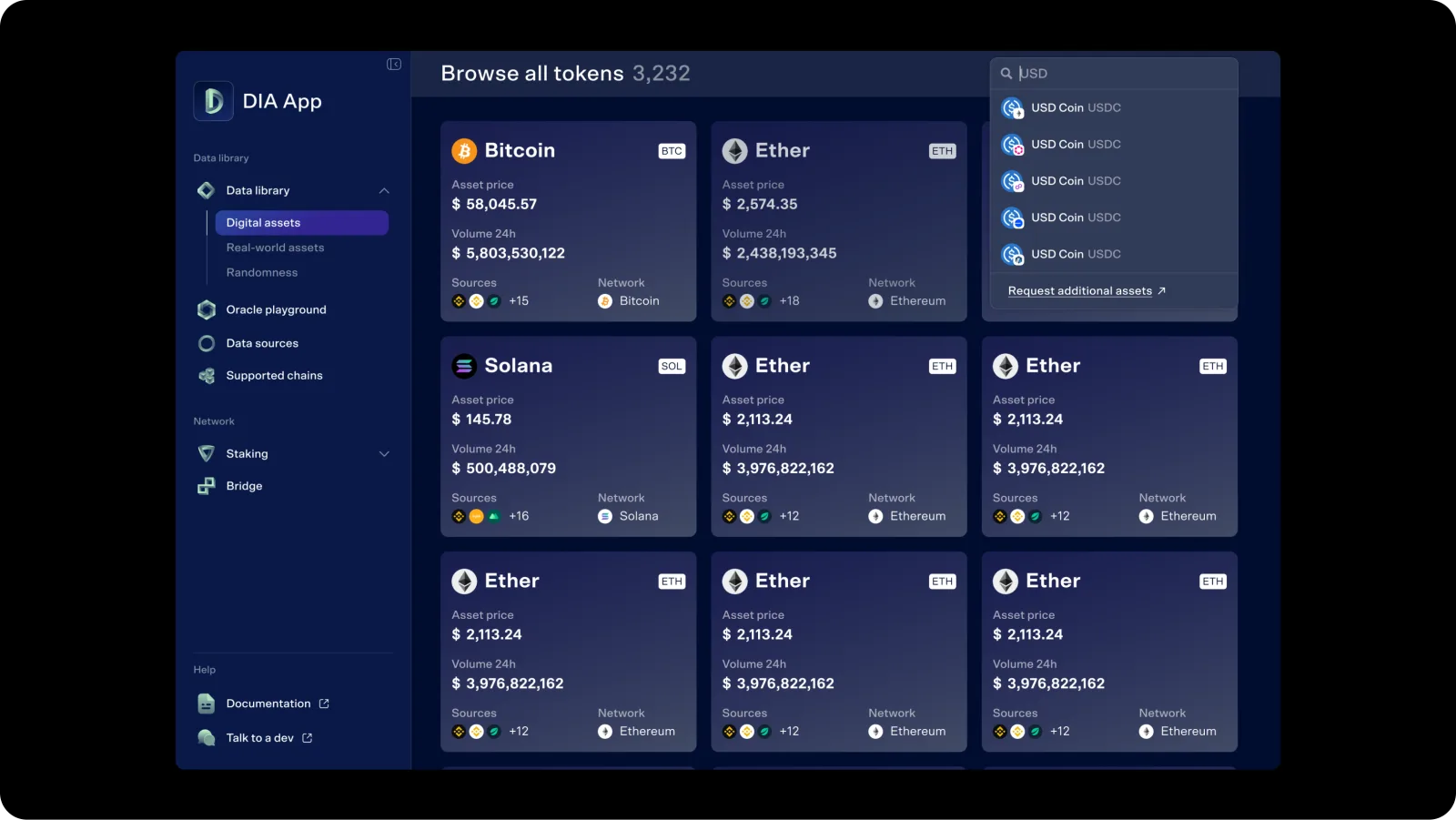Screen dimensions: 1456x820
Task: Show +15 more sources on Bitcoin card
Action: coord(519,301)
